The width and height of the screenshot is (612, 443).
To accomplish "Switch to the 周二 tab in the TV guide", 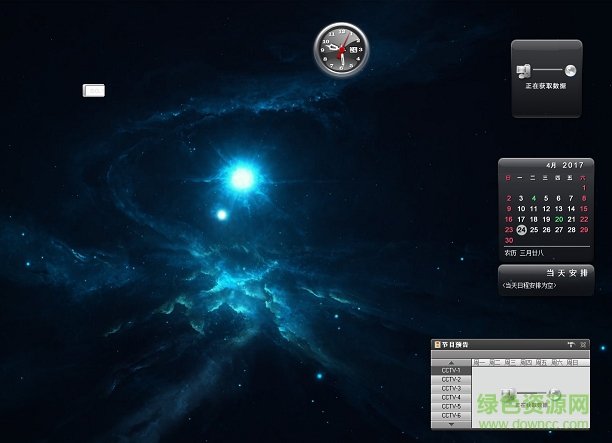I will click(x=495, y=363).
